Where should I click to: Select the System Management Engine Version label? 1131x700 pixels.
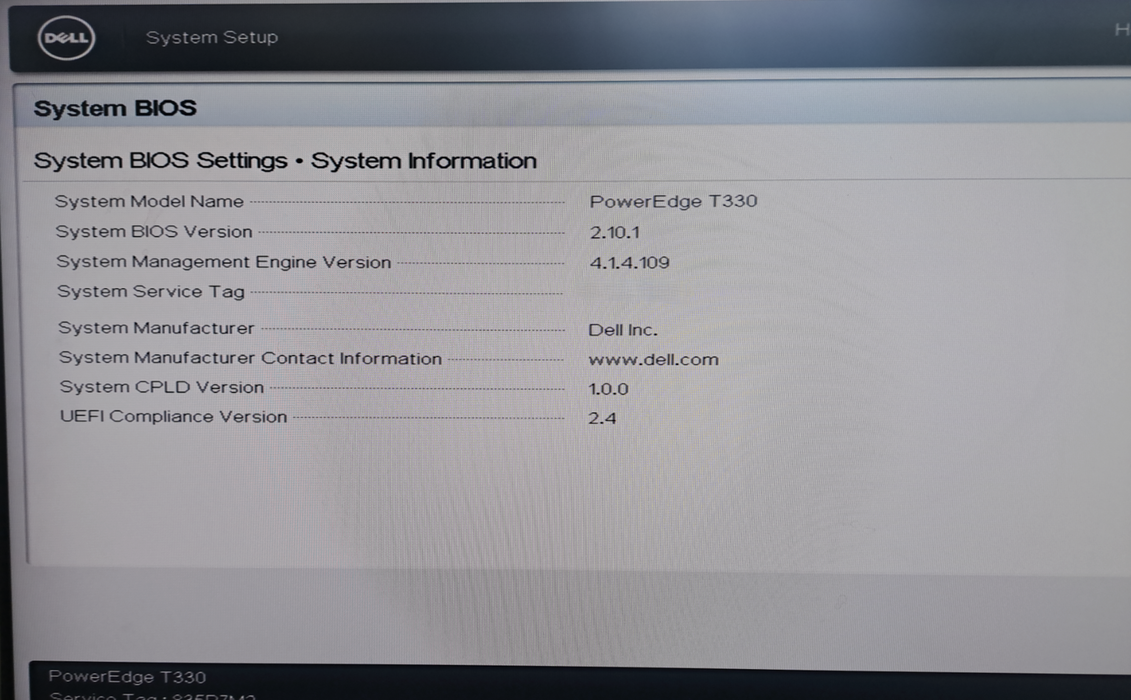coord(224,262)
